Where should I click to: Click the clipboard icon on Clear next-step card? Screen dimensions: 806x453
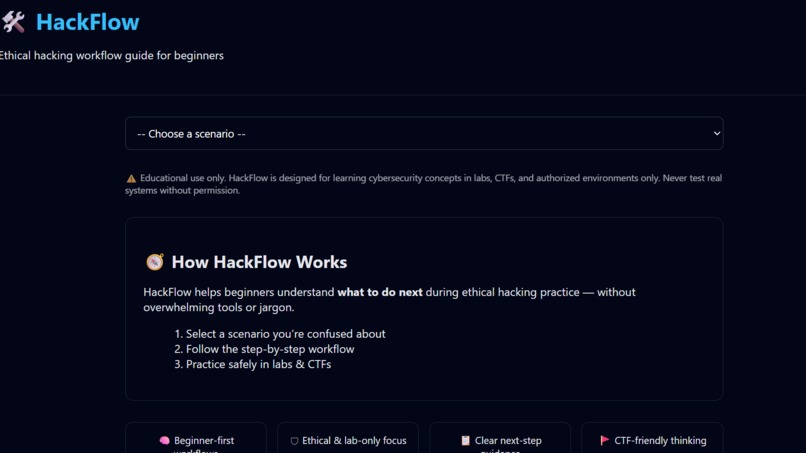coord(465,441)
